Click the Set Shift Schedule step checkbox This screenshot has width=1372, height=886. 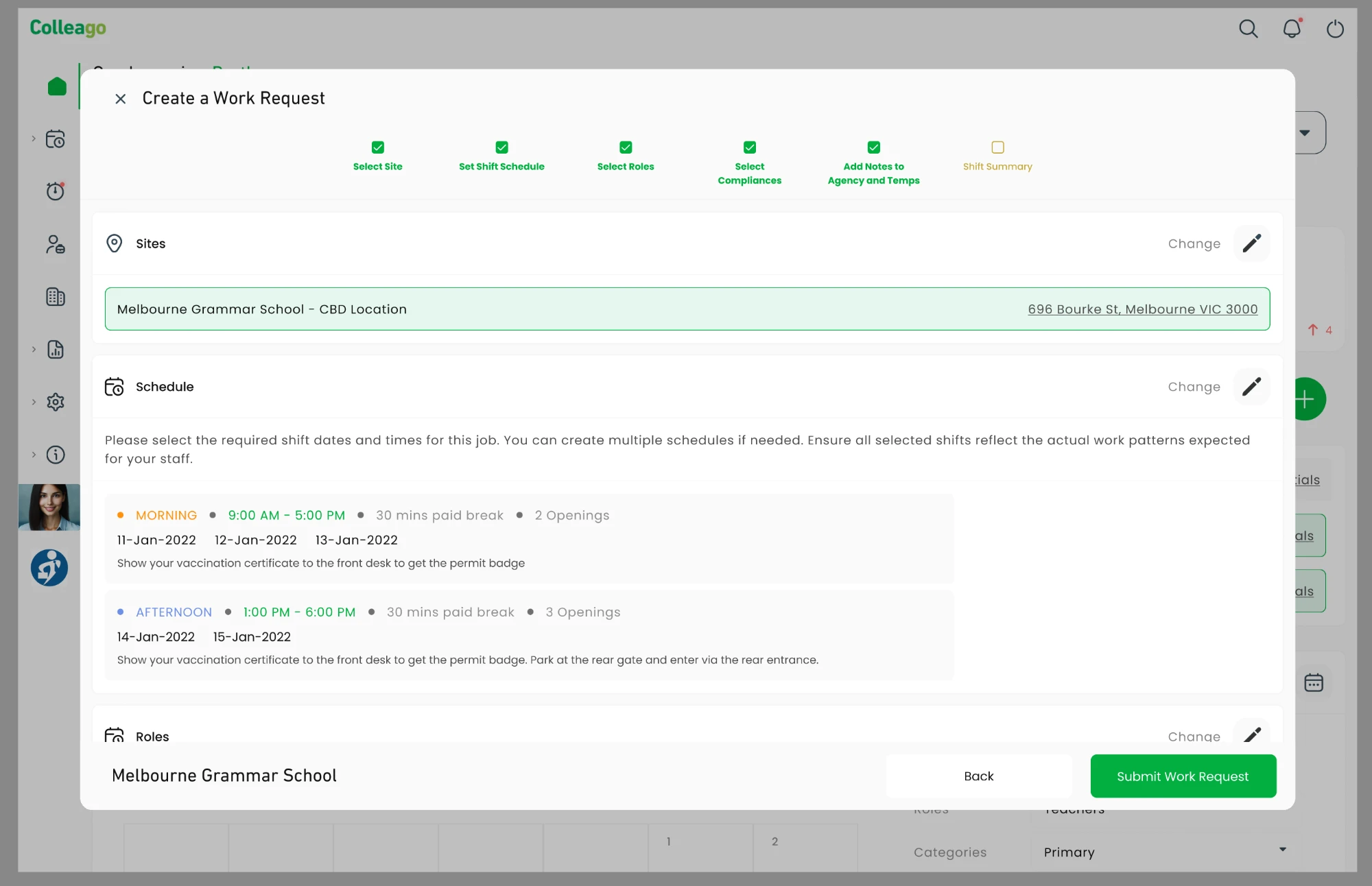(x=502, y=147)
